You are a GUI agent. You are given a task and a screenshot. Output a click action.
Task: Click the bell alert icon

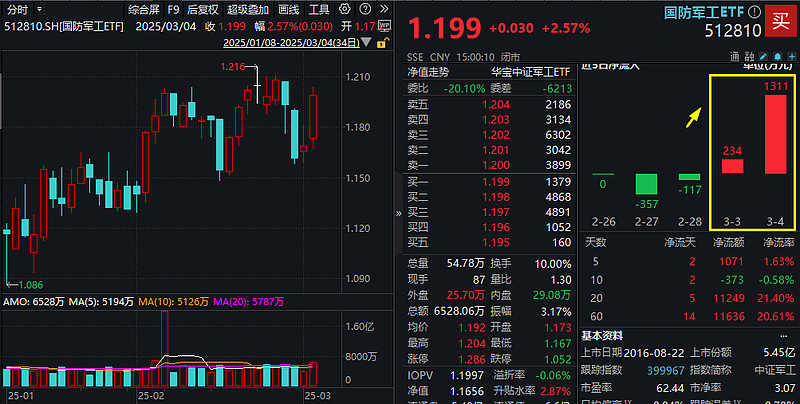click(778, 57)
